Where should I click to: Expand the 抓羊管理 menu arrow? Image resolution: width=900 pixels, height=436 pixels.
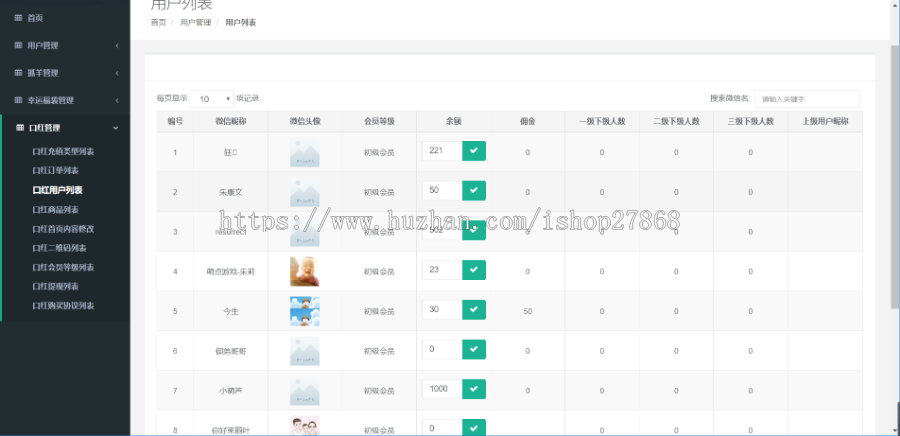pyautogui.click(x=117, y=73)
